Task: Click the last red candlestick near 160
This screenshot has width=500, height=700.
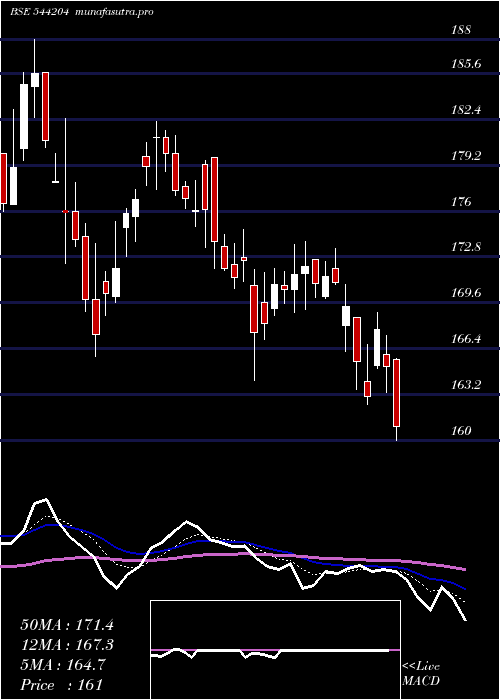Action: tap(396, 393)
